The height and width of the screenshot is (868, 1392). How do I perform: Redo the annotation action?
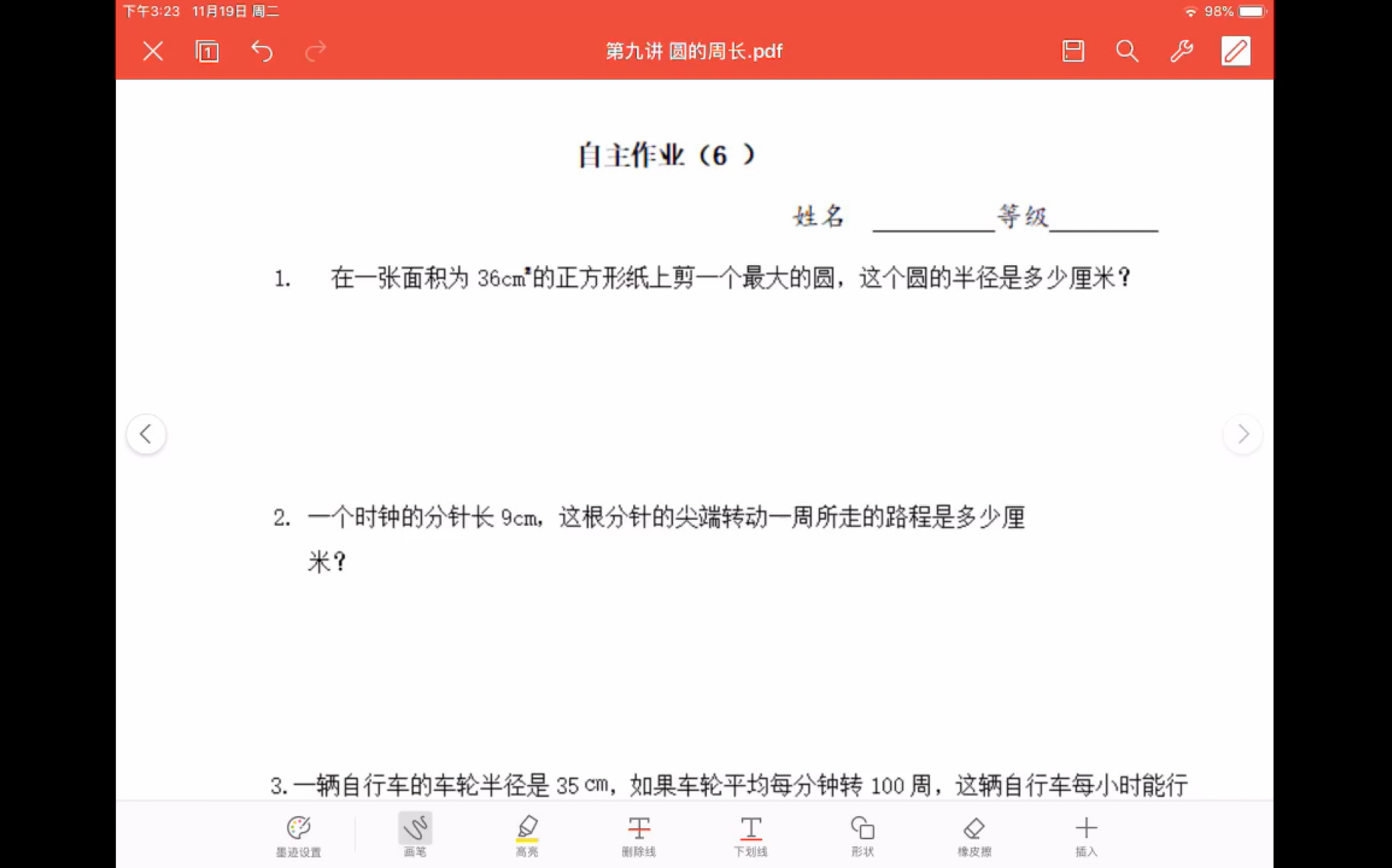(316, 51)
